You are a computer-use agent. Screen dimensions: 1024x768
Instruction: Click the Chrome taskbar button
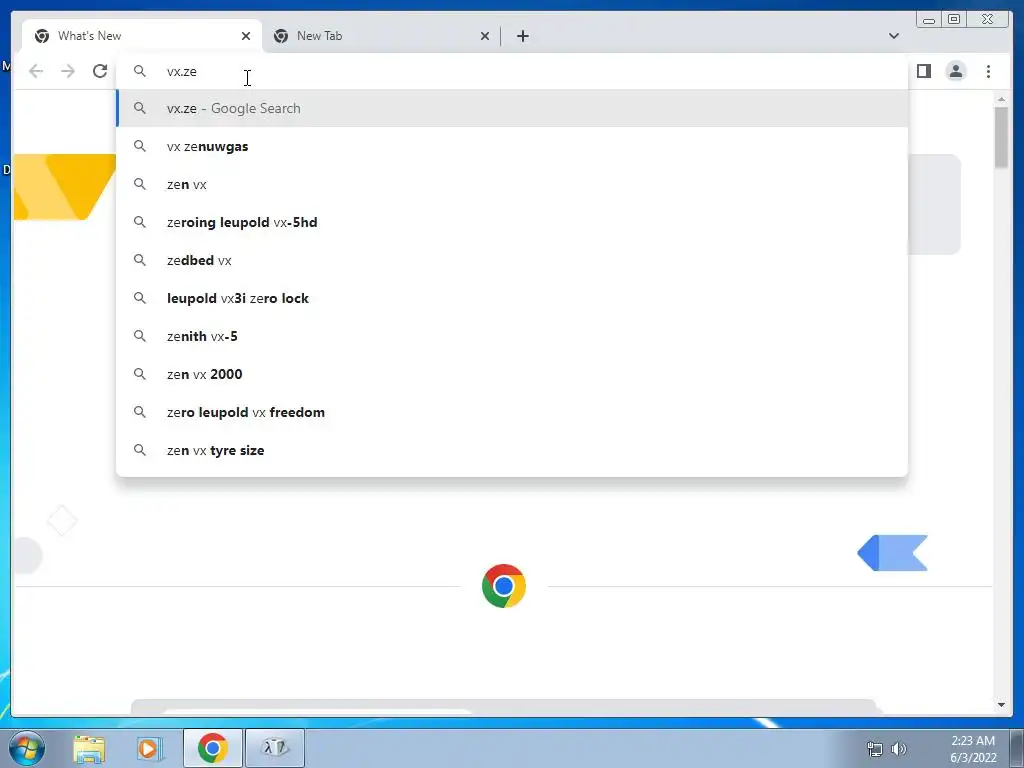(212, 748)
